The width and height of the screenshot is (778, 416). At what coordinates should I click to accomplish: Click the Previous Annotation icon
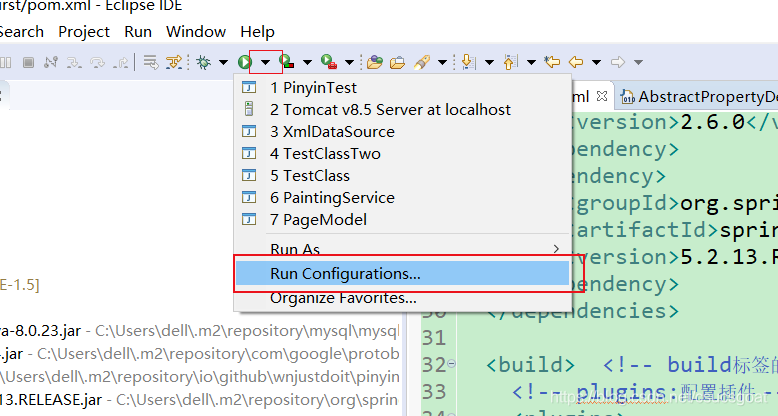(x=511, y=62)
